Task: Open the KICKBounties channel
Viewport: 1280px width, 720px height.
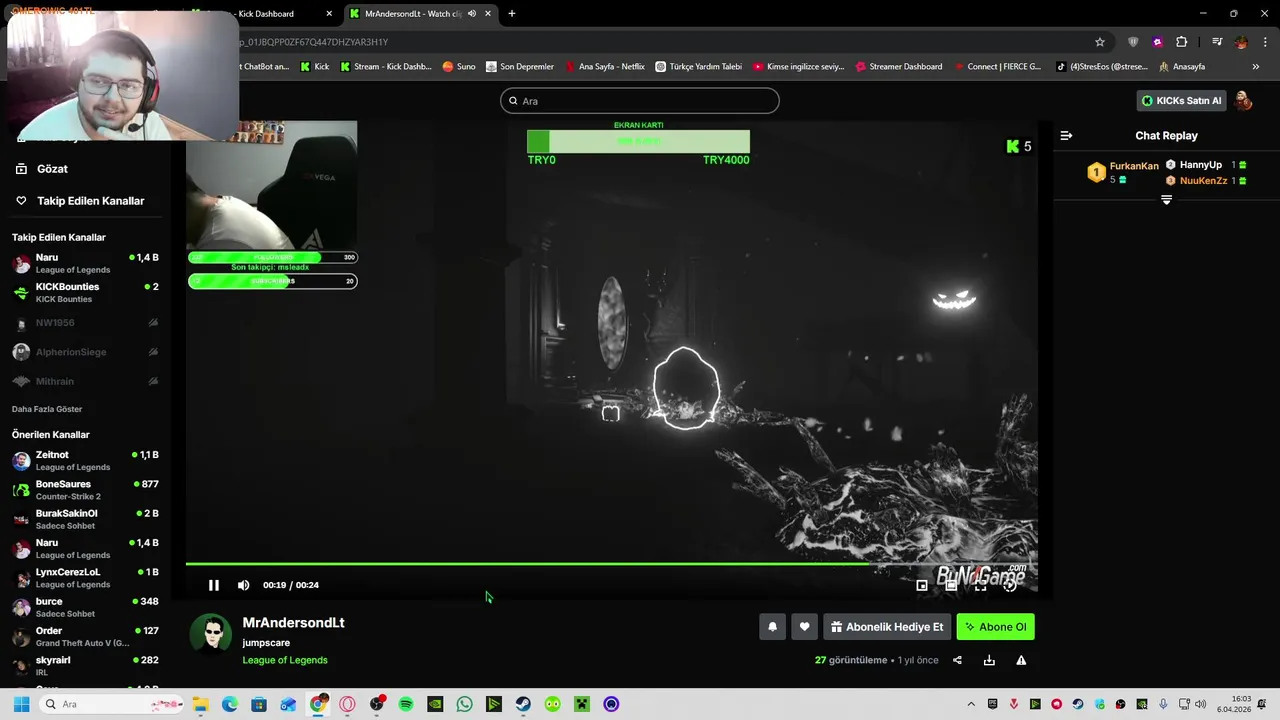Action: tap(85, 292)
